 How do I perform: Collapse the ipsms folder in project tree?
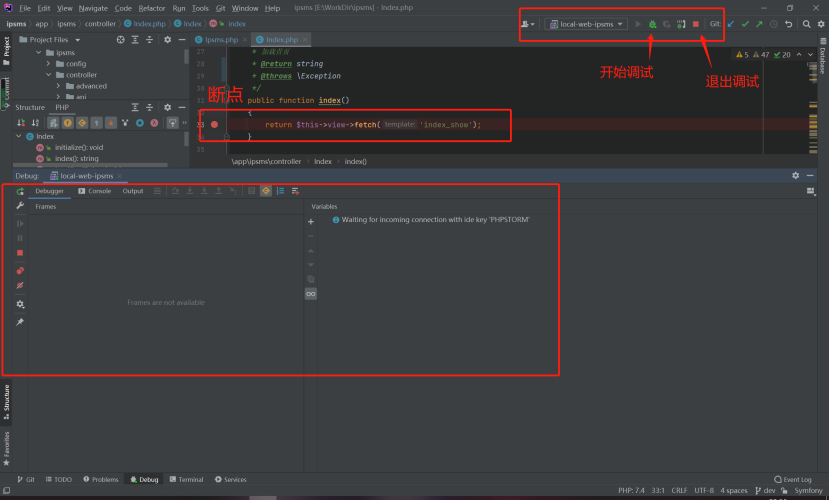(x=39, y=53)
